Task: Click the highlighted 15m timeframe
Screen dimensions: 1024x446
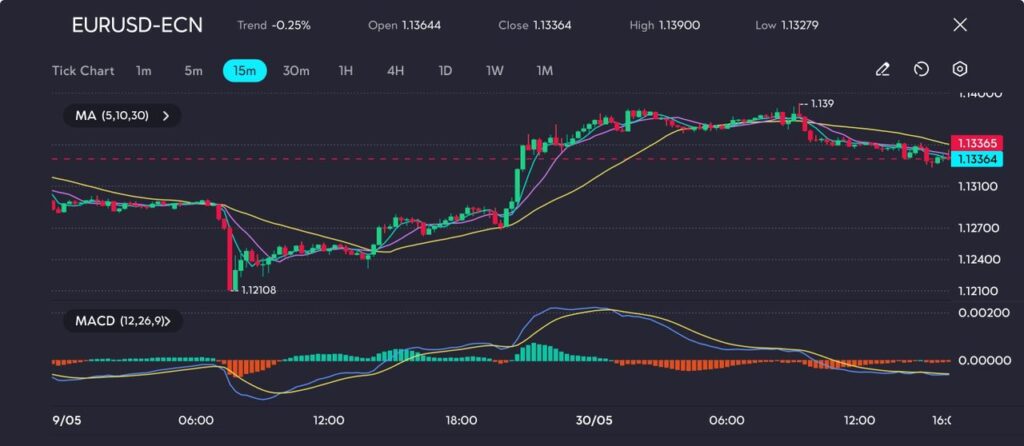Action: 245,71
